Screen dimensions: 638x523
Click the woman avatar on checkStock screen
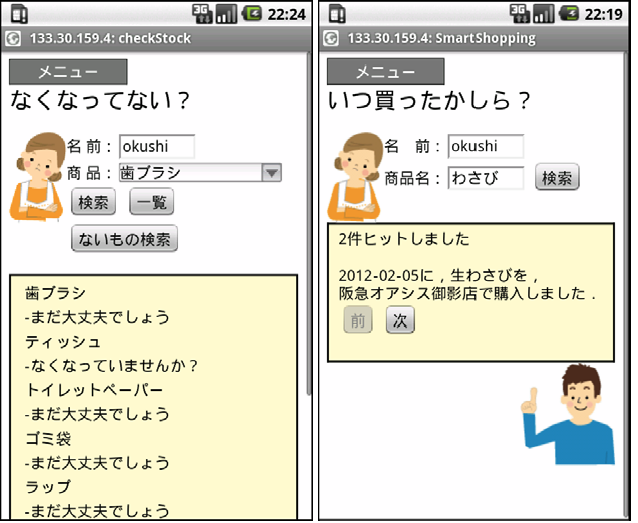coord(37,176)
